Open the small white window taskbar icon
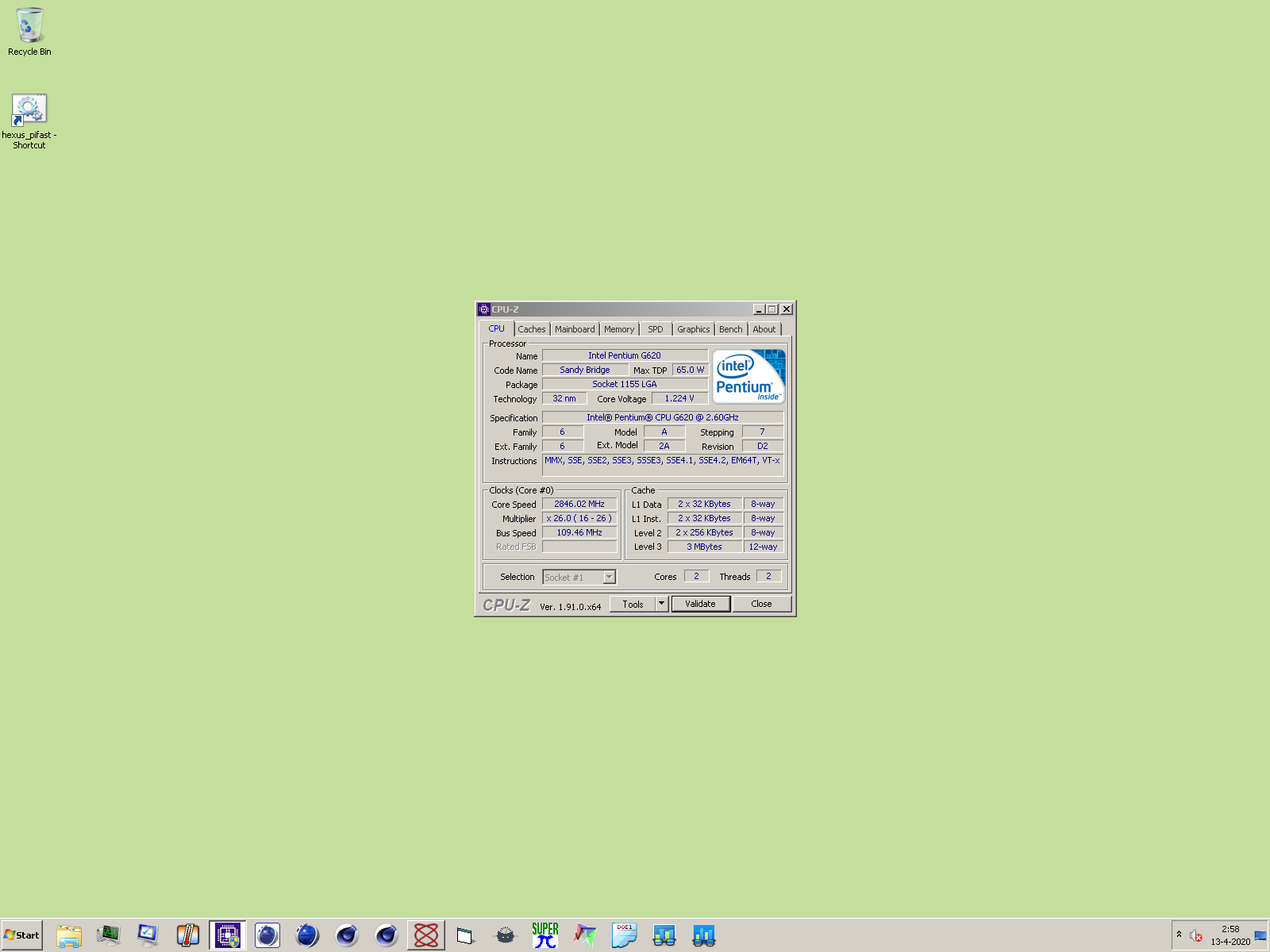Image resolution: width=1270 pixels, height=952 pixels. click(466, 935)
